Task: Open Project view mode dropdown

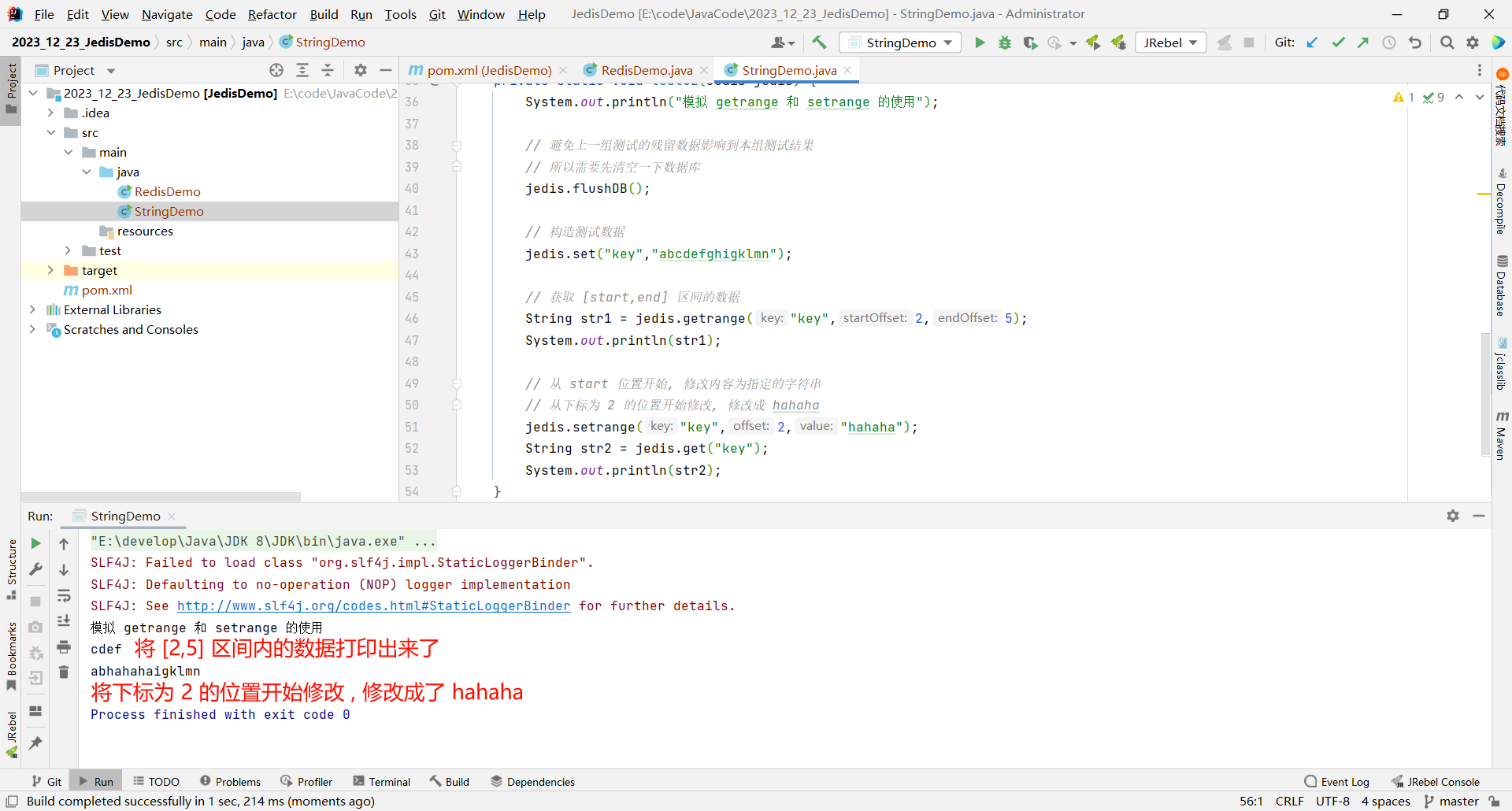Action: coord(111,70)
